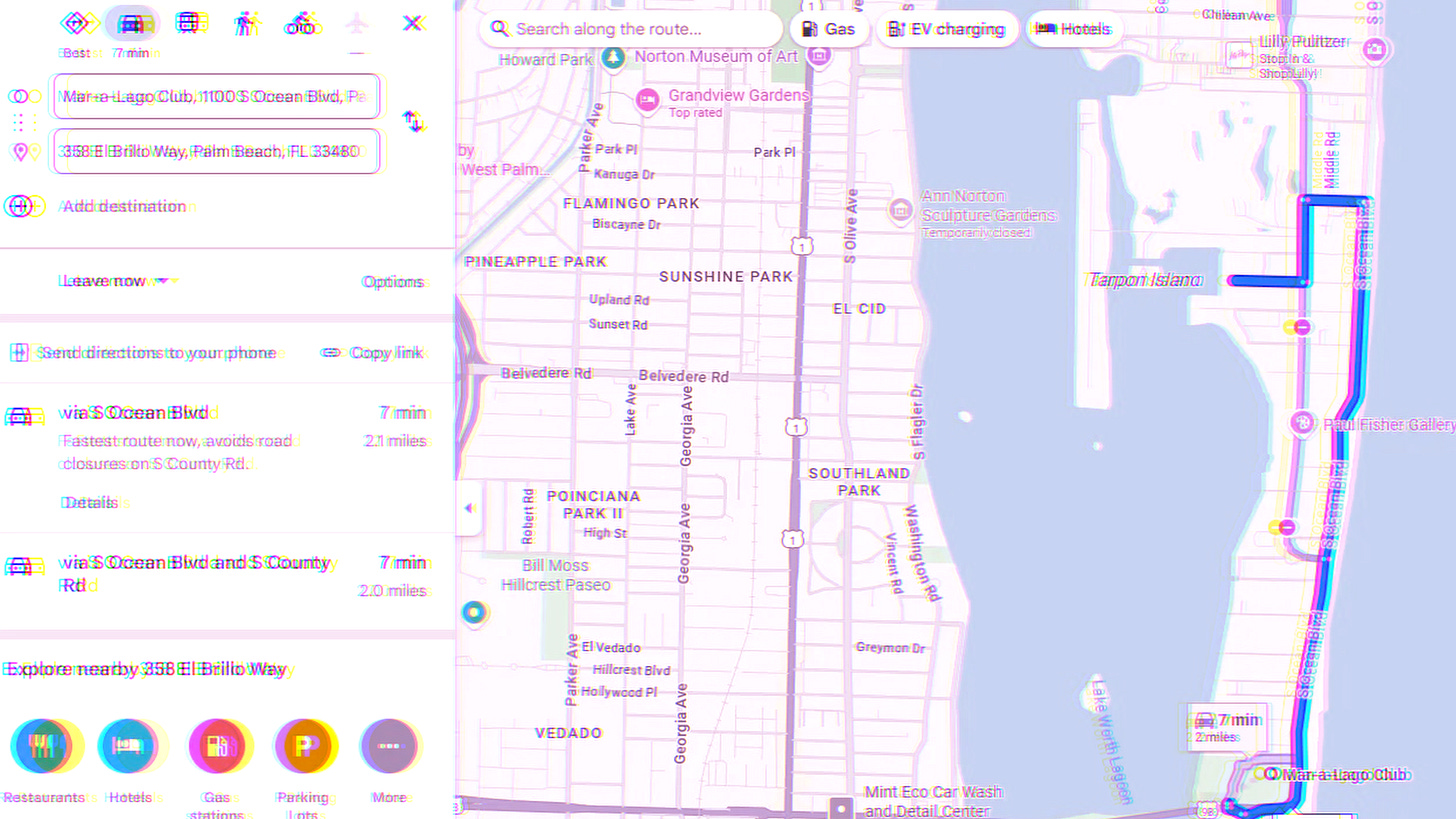Open the Mint Eco Car Wash pin

843,806
